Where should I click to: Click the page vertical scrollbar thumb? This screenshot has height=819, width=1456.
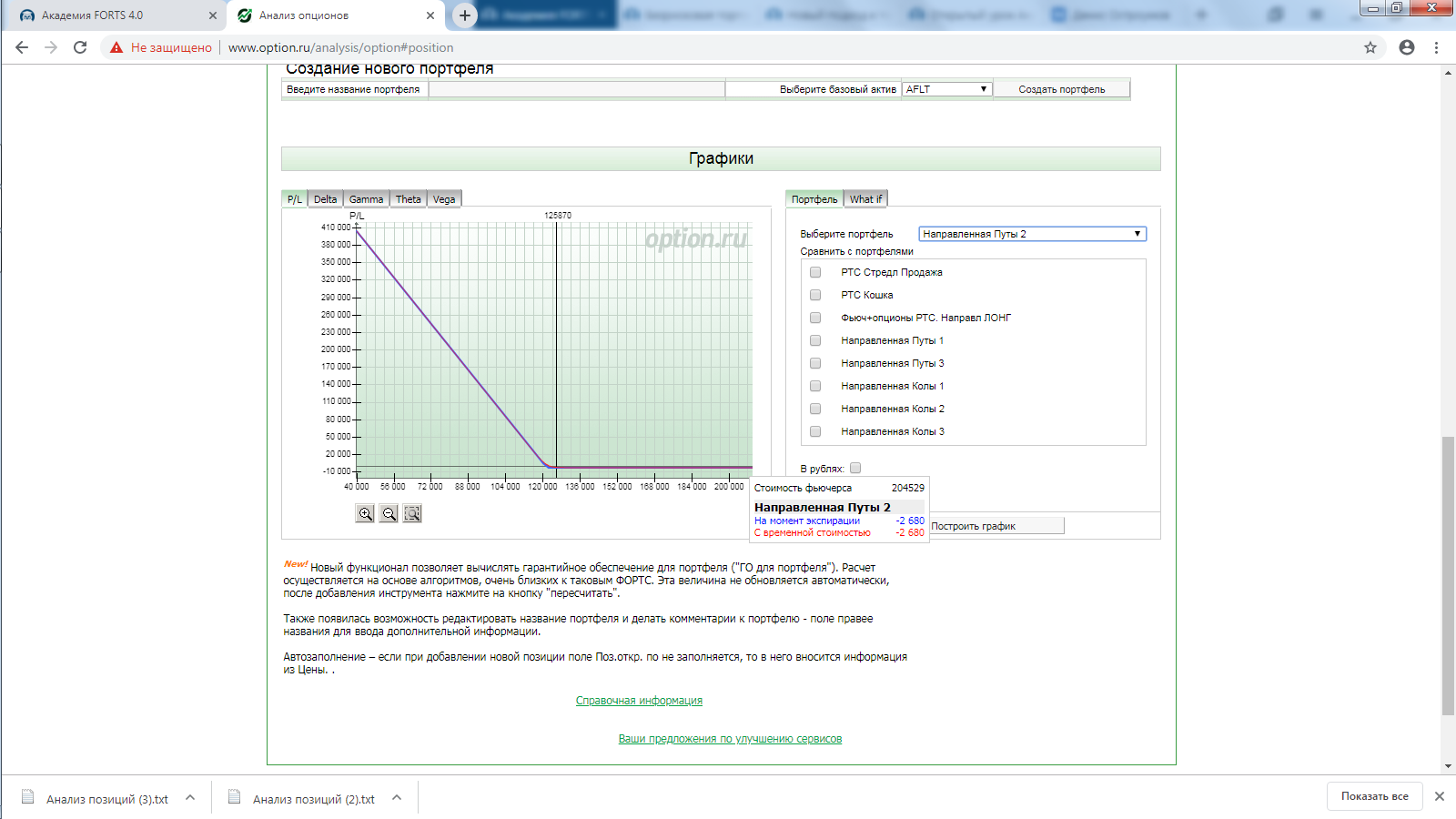click(x=1448, y=576)
